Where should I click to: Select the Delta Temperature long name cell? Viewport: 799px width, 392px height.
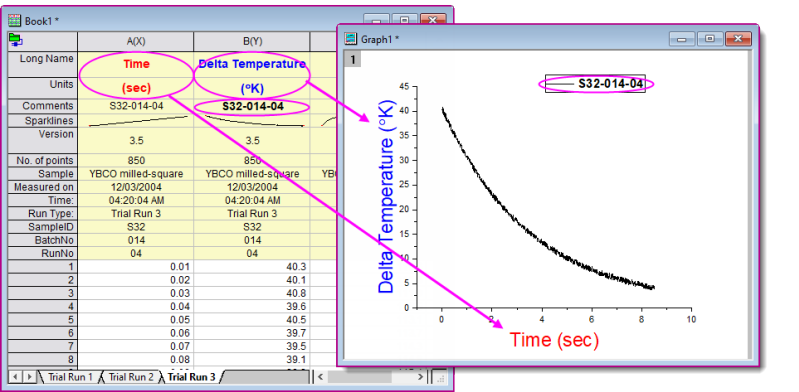(x=252, y=64)
